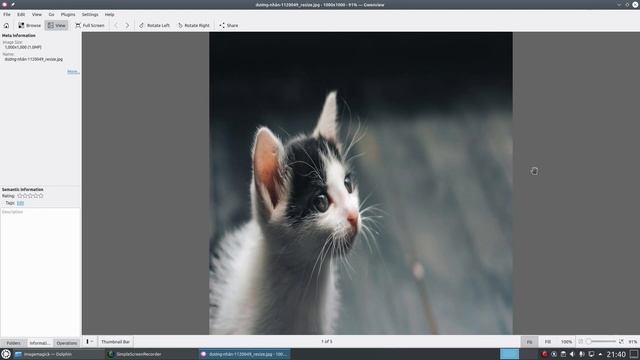This screenshot has height=360, width=640.
Task: Open the volume tray icon
Action: click(x=572, y=354)
